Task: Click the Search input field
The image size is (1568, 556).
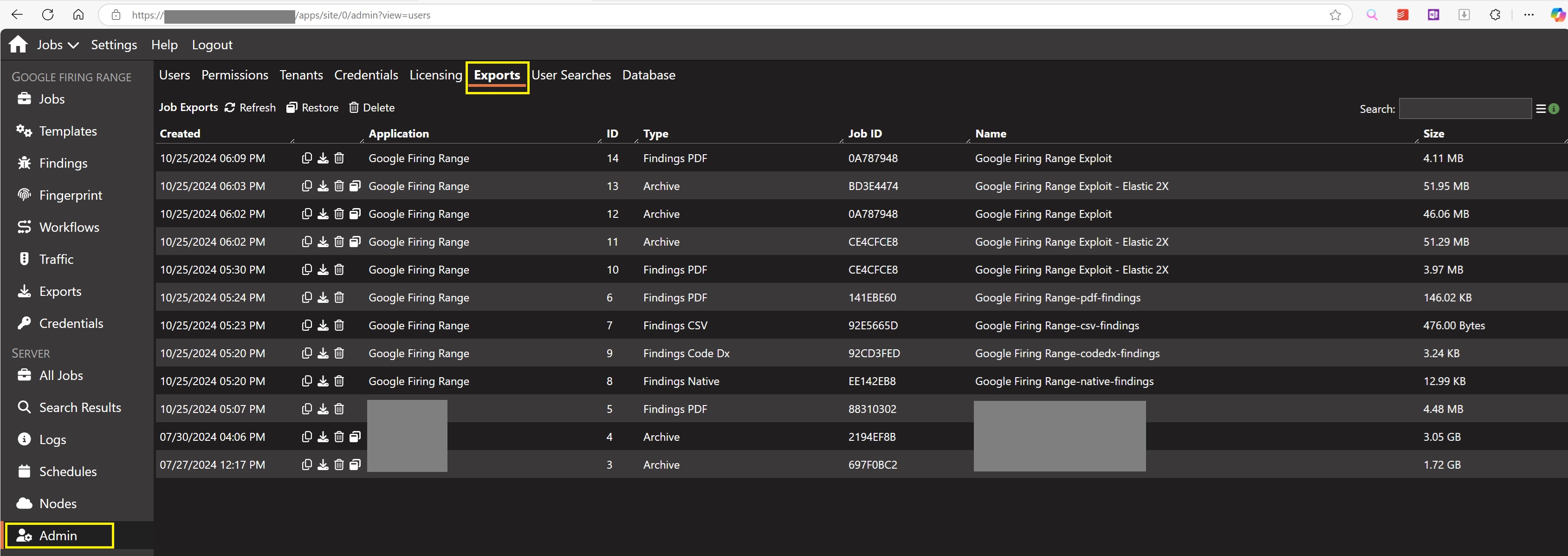Action: 1464,109
